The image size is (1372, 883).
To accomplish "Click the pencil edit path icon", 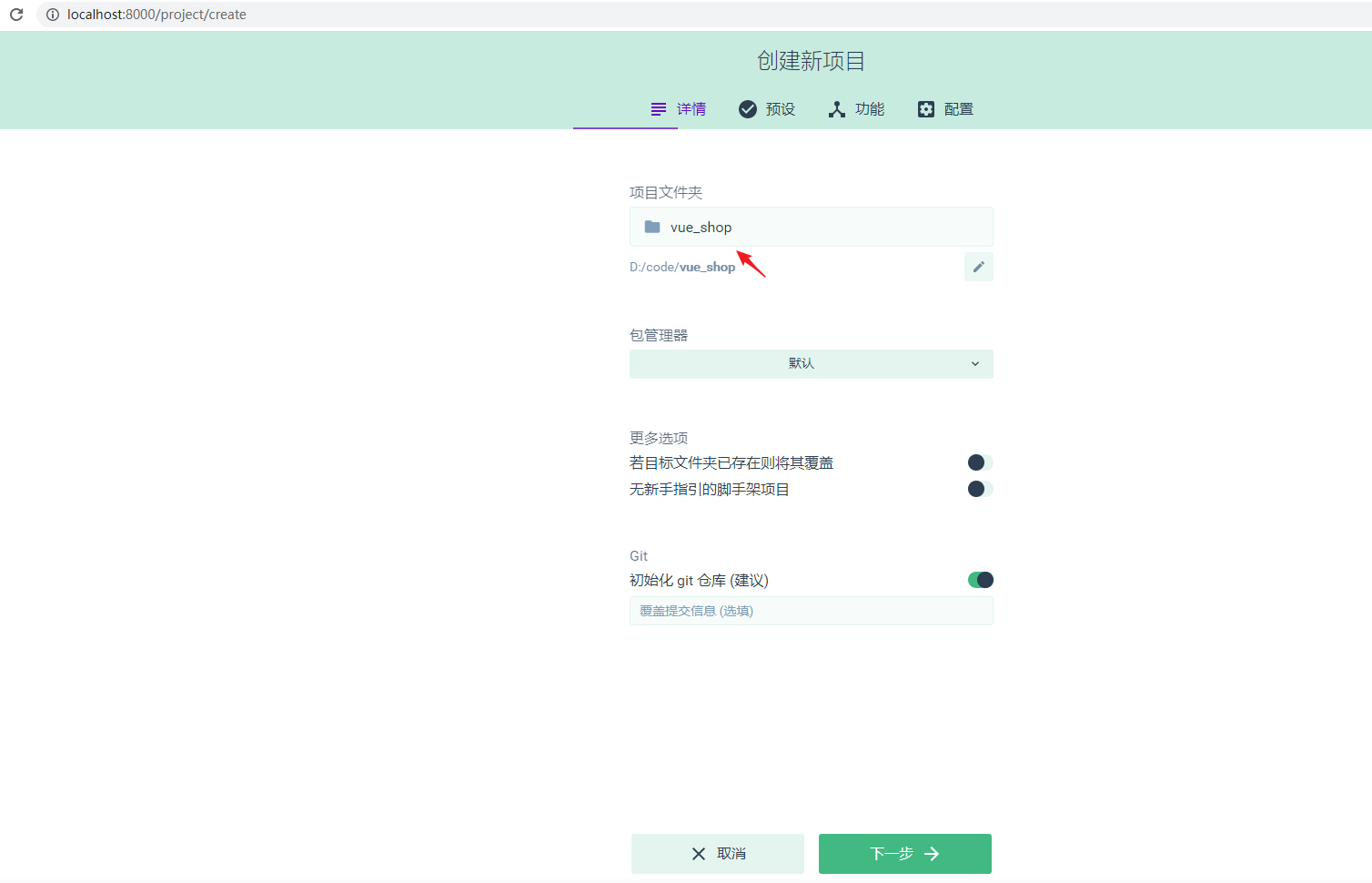I will 979,267.
